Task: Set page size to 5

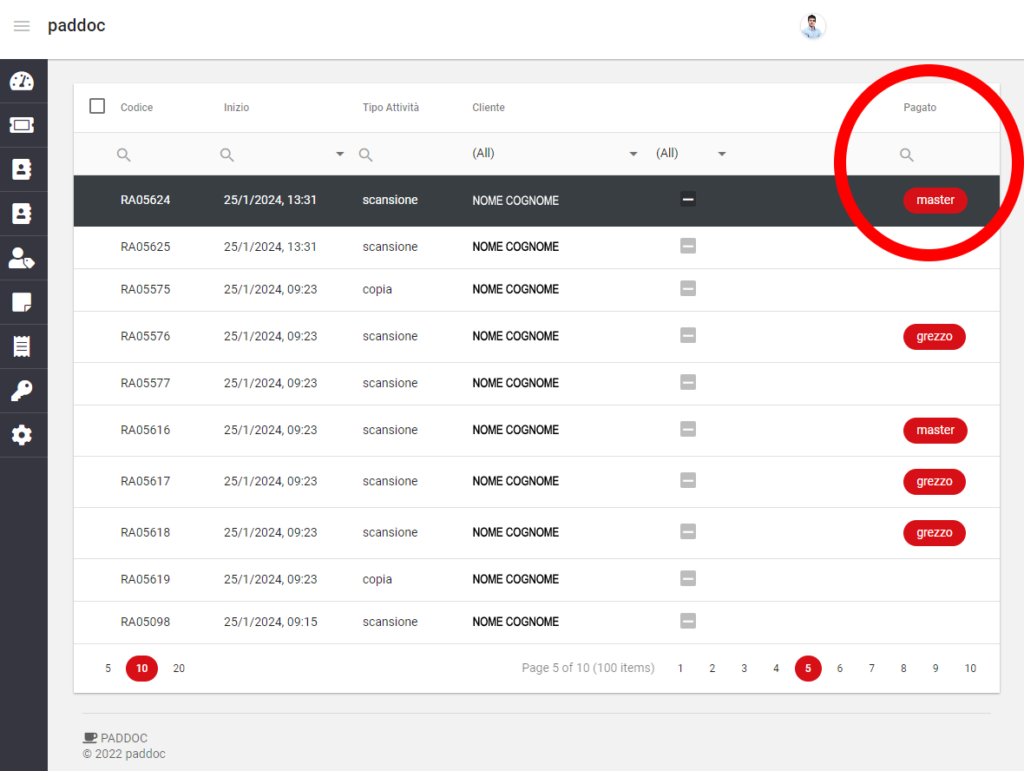Action: 108,669
